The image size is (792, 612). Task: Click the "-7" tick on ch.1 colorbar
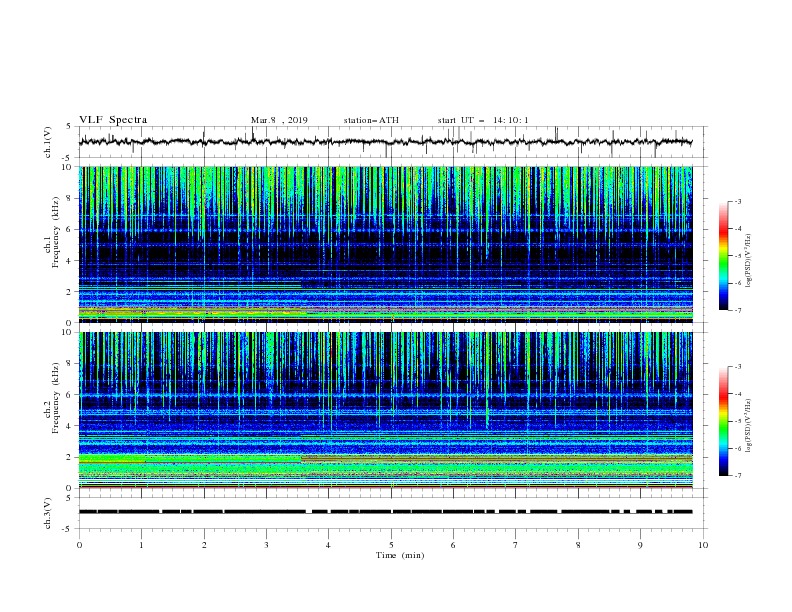click(x=737, y=311)
